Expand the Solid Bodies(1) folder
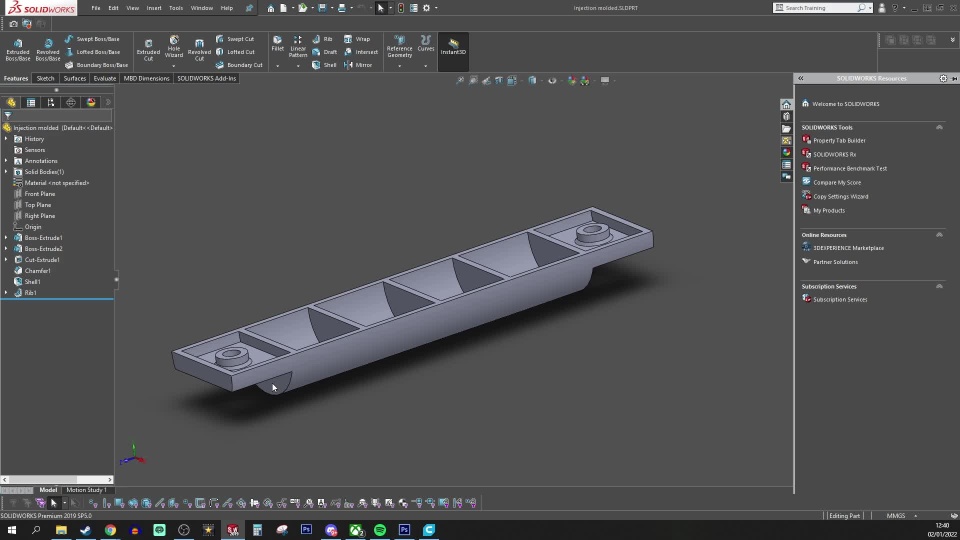960x540 pixels. coord(6,172)
